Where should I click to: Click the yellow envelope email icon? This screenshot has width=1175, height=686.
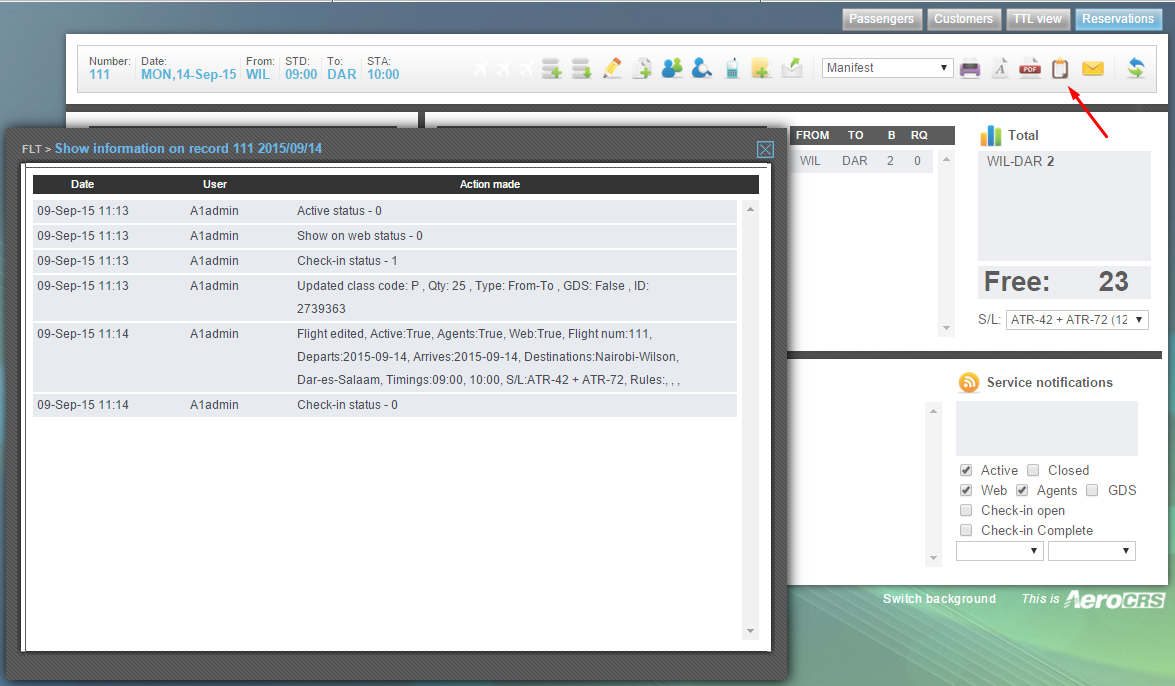(x=1093, y=68)
